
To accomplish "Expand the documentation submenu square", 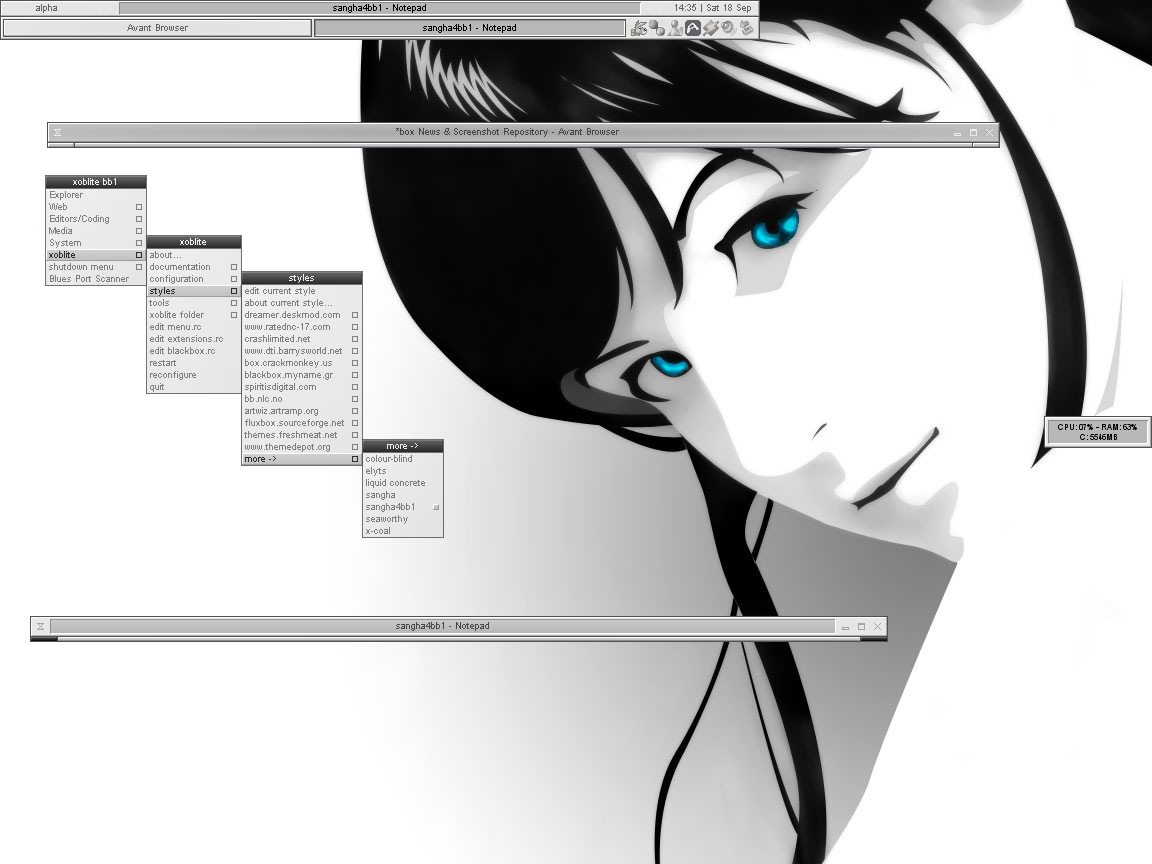I will 234,267.
